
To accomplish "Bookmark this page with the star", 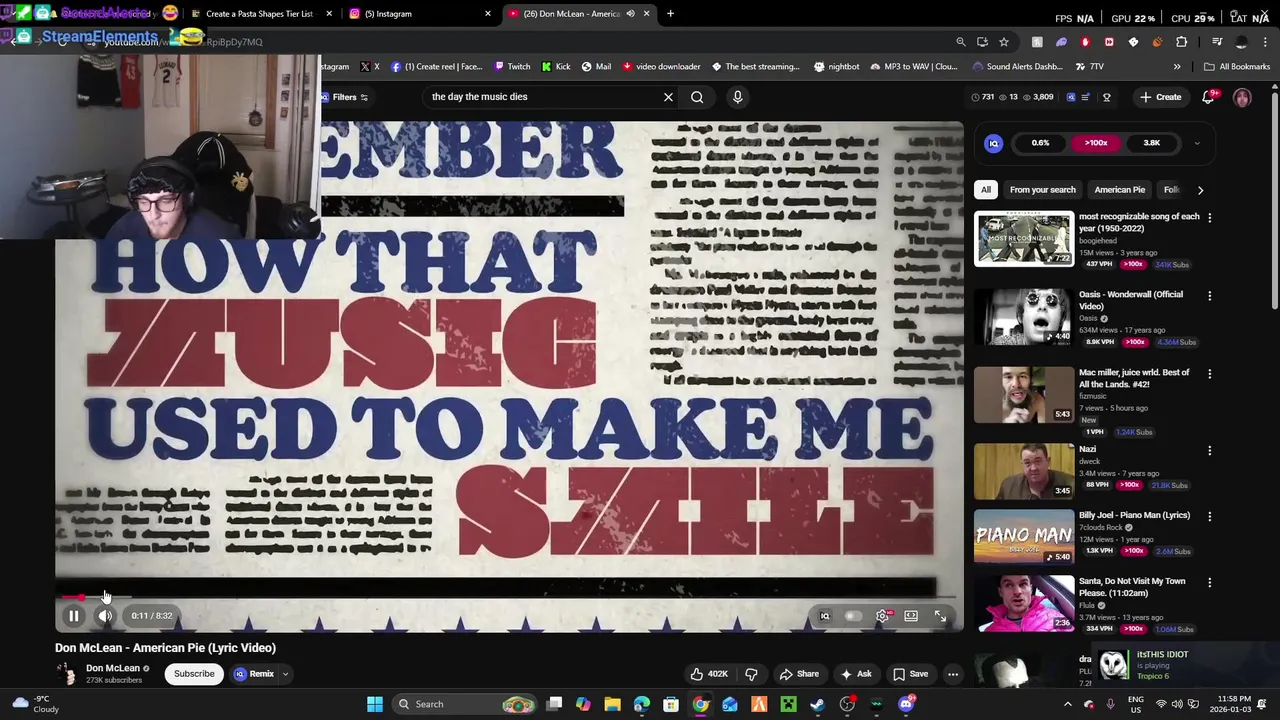I will click(x=1004, y=42).
